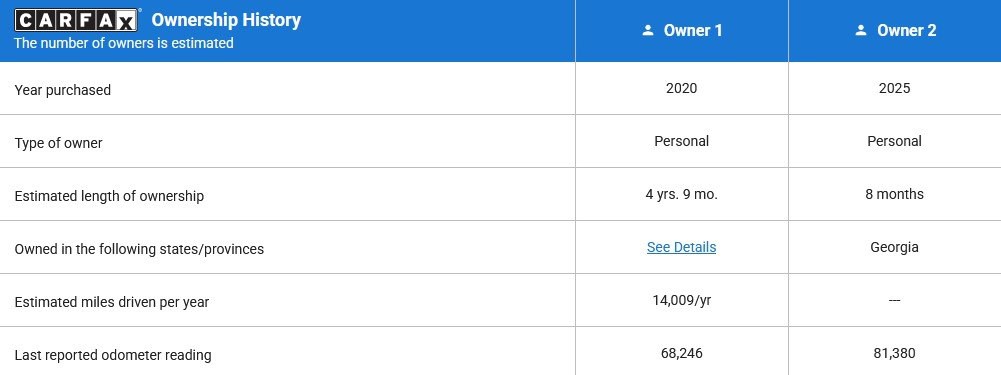Click the Year purchased row label
Viewport: 1001px width, 375px height.
[63, 90]
